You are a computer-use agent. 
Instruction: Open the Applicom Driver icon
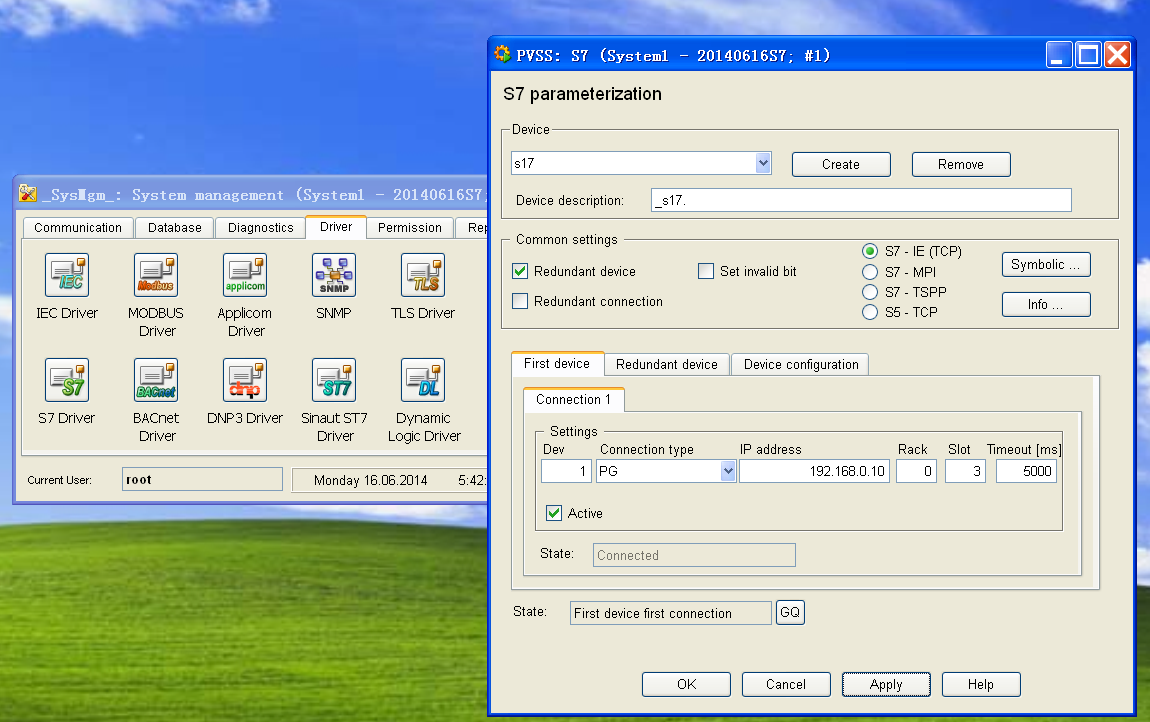[245, 275]
